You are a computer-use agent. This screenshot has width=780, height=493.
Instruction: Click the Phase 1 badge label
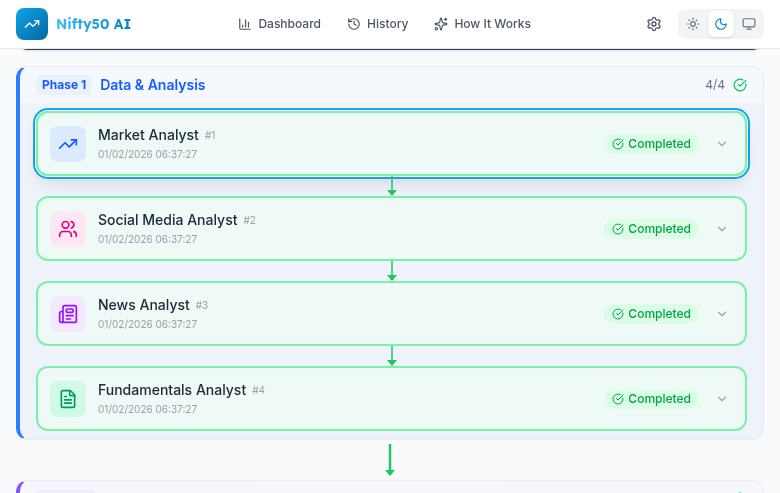64,85
